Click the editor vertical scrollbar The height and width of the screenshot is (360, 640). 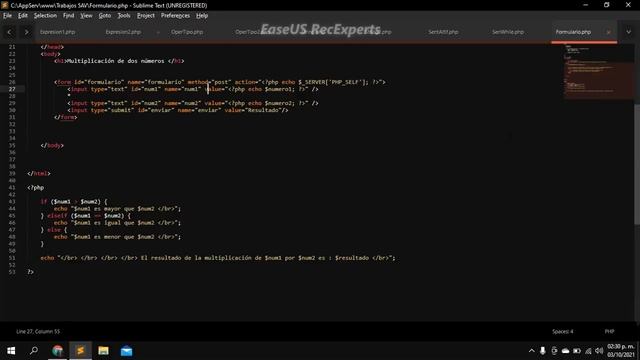click(637, 163)
